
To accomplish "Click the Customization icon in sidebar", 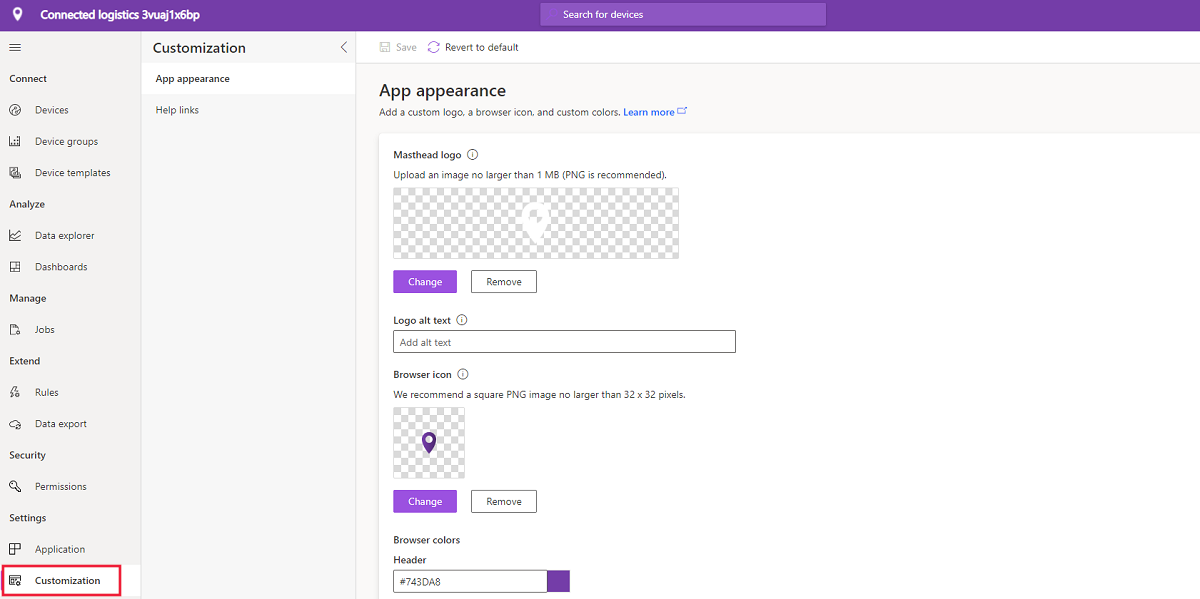I will (15, 581).
